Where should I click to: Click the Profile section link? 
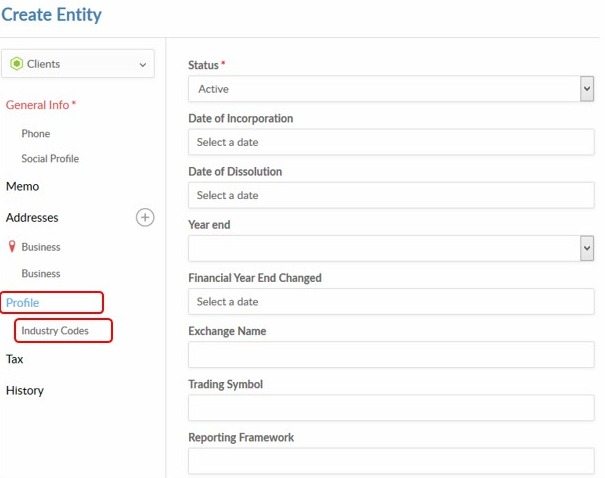[23, 302]
